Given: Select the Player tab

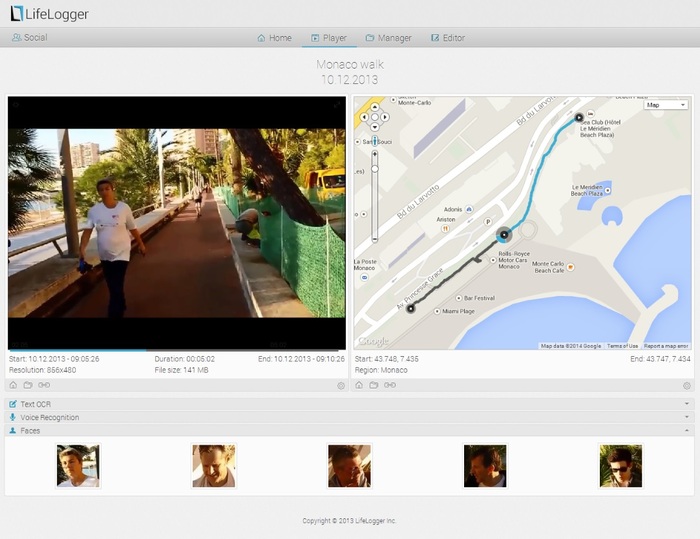Looking at the screenshot, I should click(329, 38).
